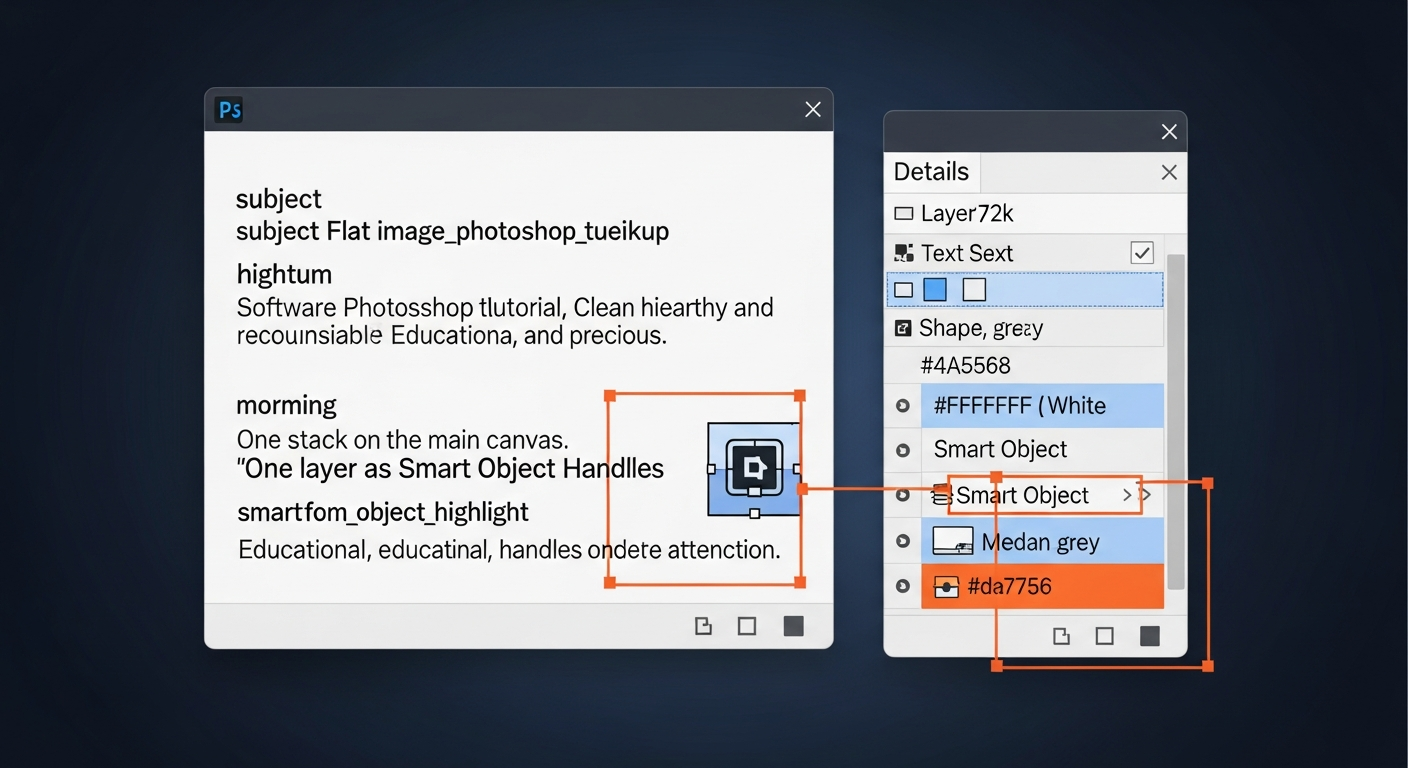This screenshot has height=768, width=1408.
Task: Click the 'One layer as Smart Object Handlles' line
Action: tap(450, 469)
